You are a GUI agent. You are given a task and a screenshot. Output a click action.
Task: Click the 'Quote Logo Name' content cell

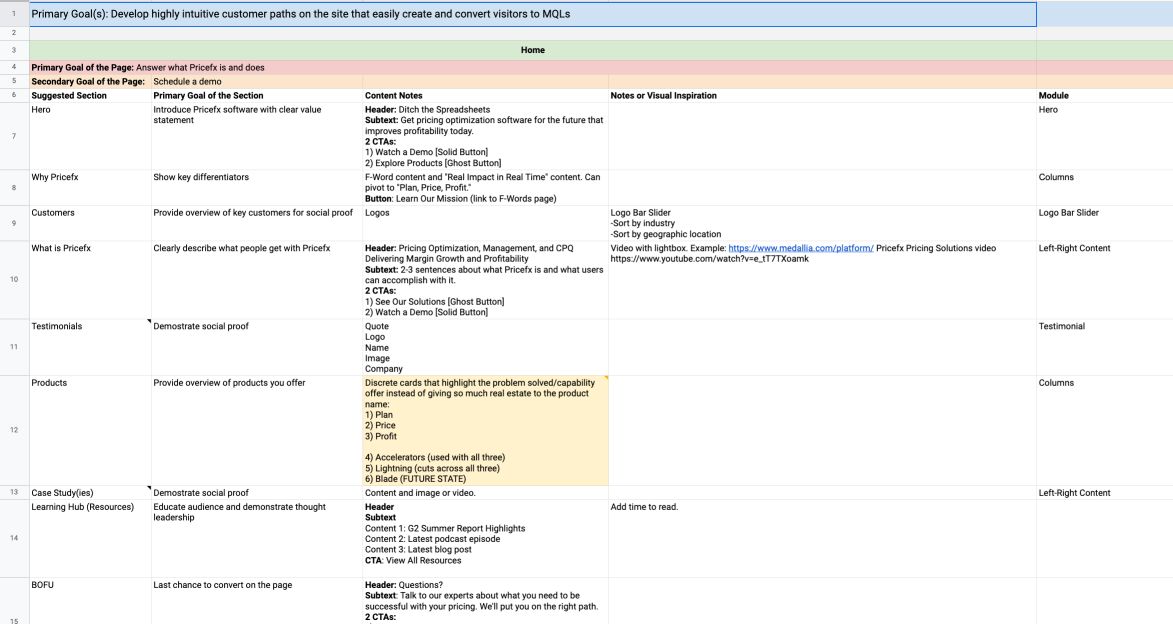(486, 347)
